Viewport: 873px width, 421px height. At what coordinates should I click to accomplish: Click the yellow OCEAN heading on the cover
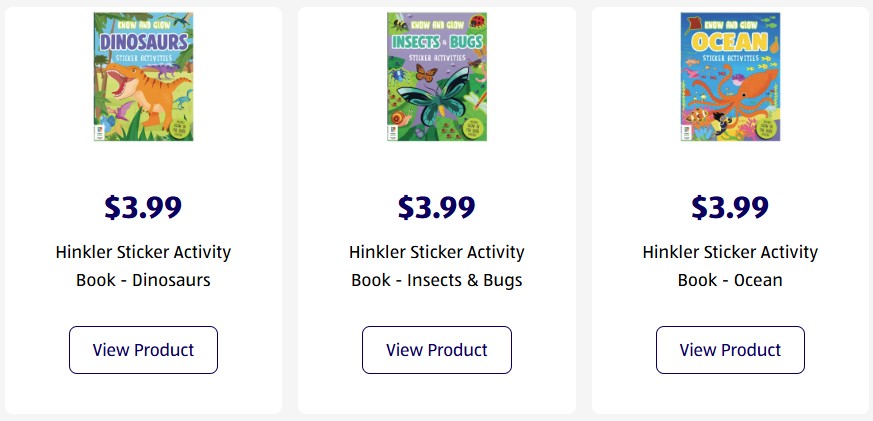pyautogui.click(x=730, y=42)
